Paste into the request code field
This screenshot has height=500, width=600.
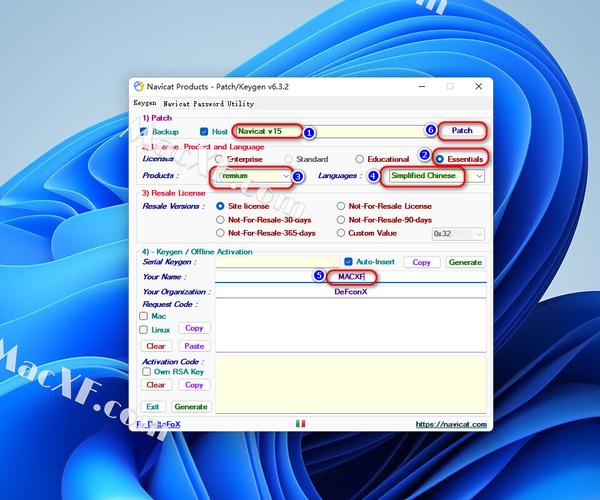(x=194, y=346)
